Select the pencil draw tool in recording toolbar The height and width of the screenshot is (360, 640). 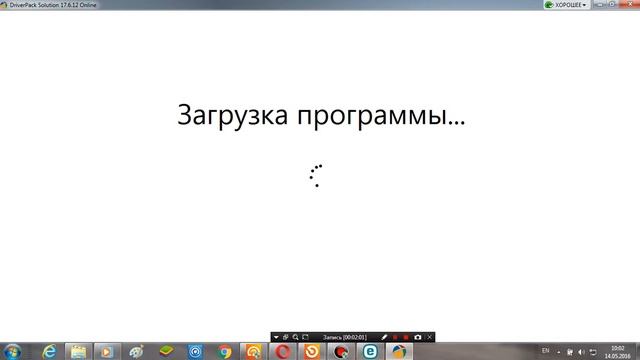point(384,337)
